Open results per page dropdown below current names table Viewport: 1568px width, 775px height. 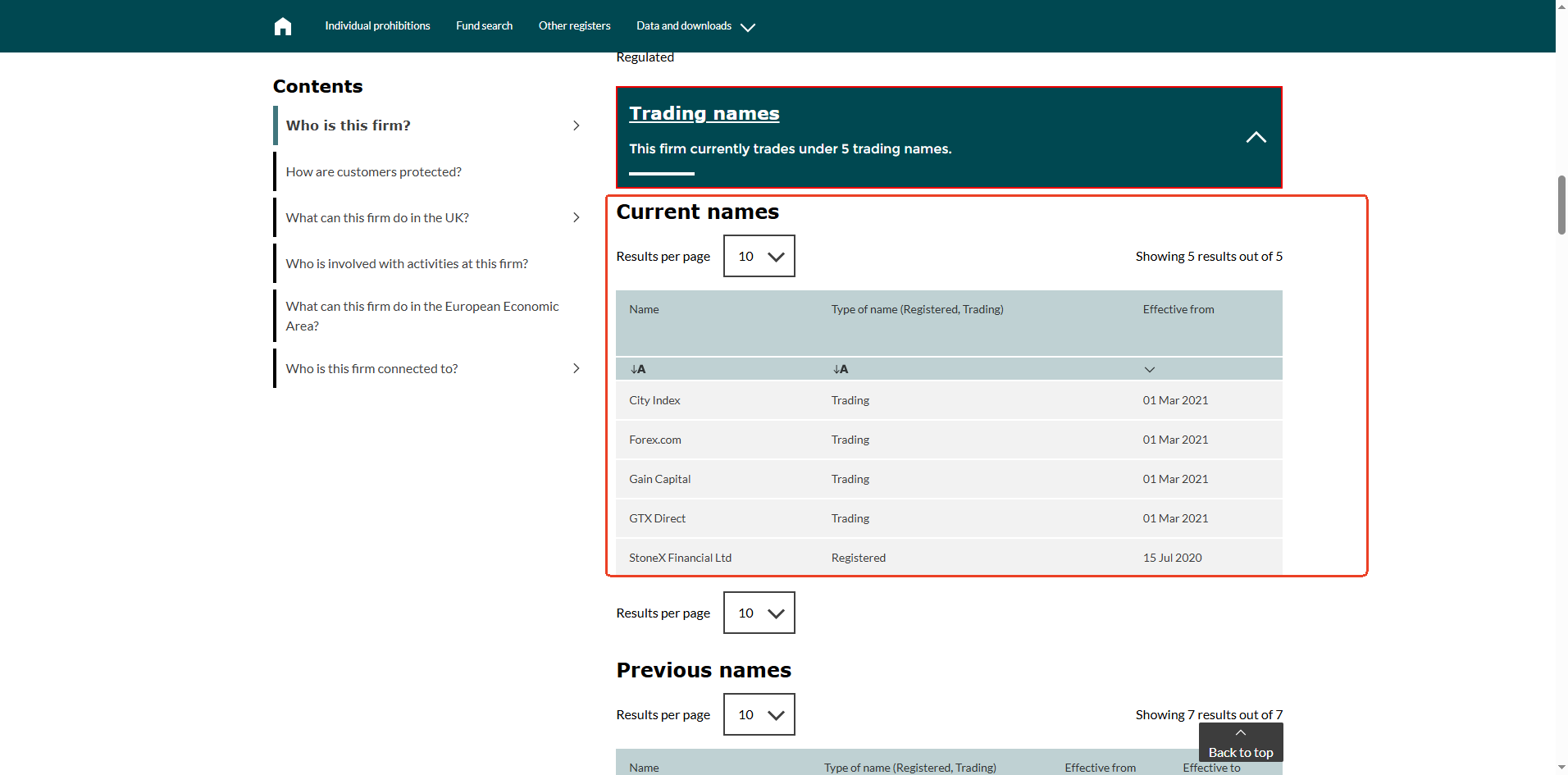pyautogui.click(x=759, y=613)
